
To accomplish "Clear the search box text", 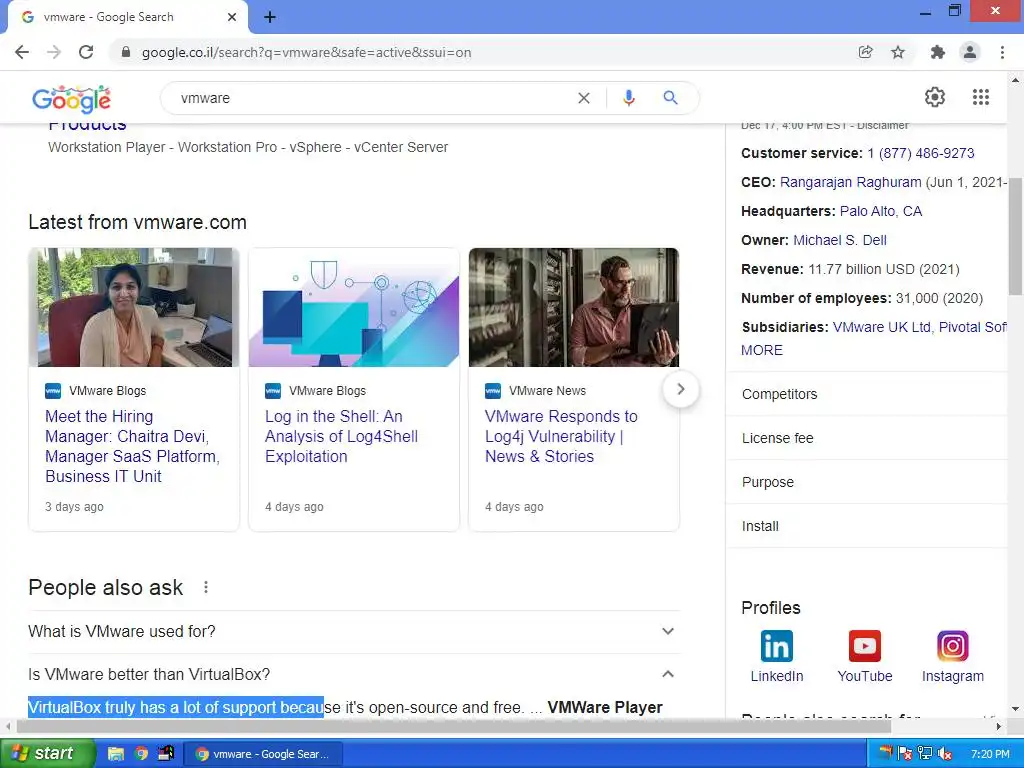I will click(x=584, y=98).
